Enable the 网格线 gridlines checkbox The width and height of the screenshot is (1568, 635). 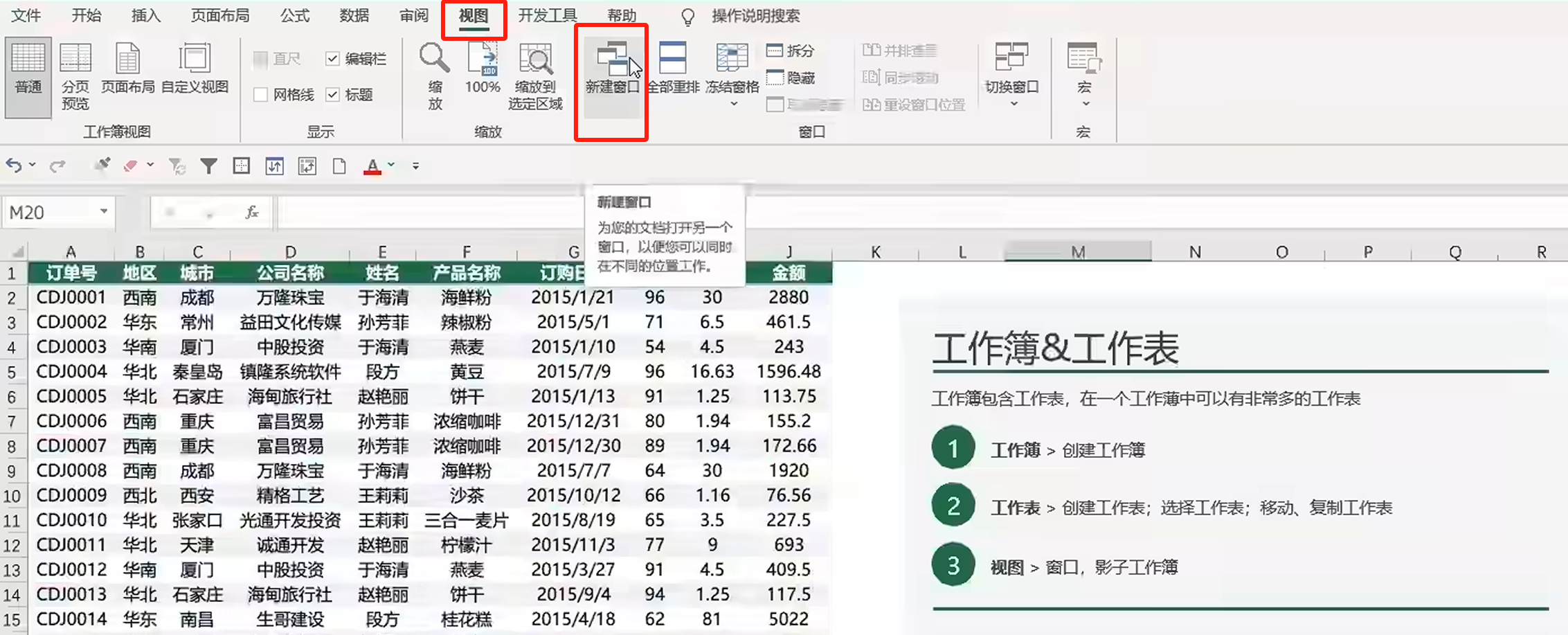click(261, 95)
